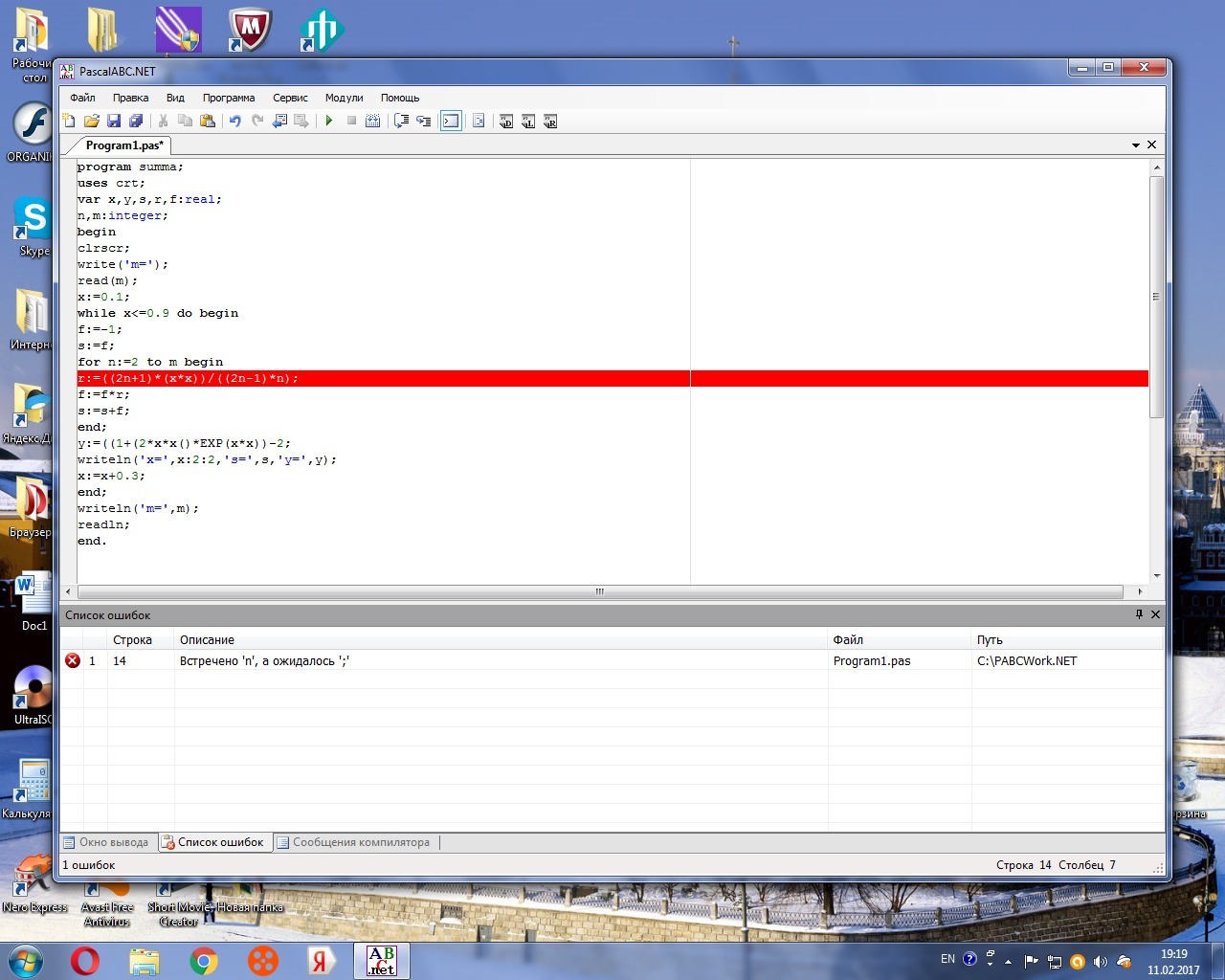
Task: Select the error row for line 14
Action: tap(612, 661)
